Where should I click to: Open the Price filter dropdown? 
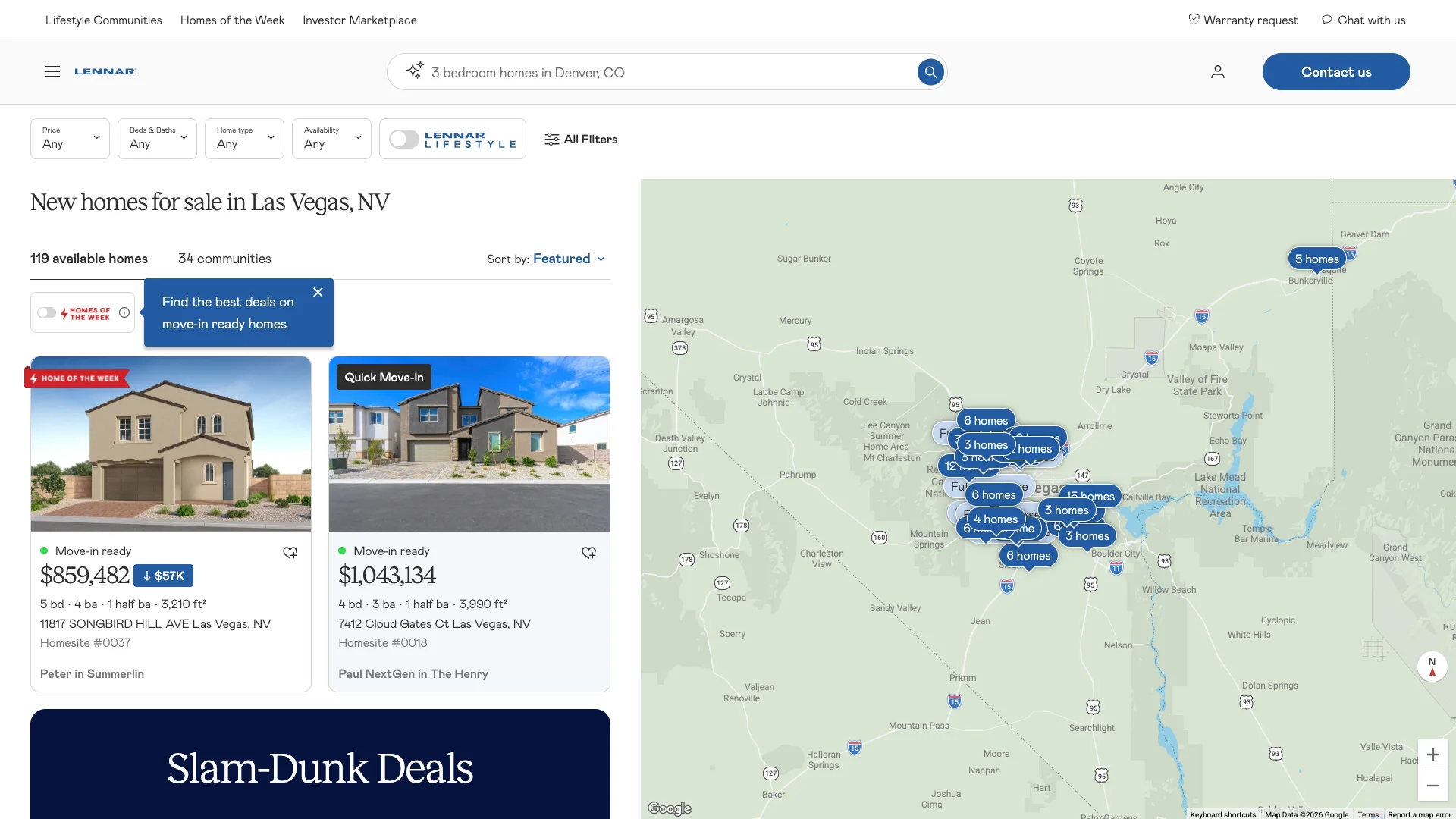[x=70, y=139]
